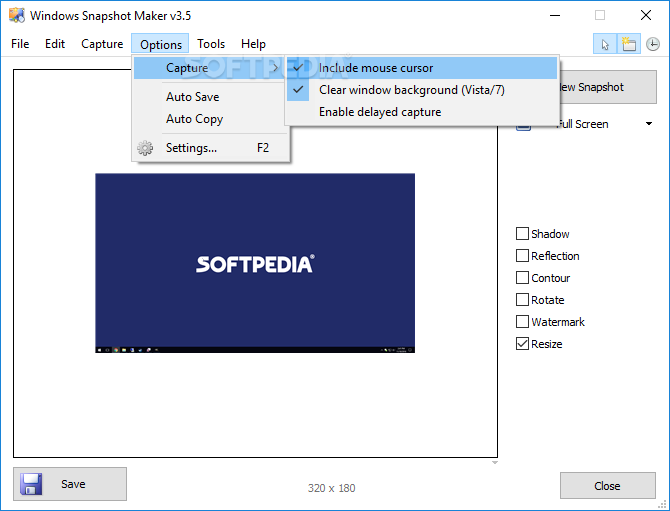
Task: Click the Full Screen mode icon
Action: tap(523, 125)
